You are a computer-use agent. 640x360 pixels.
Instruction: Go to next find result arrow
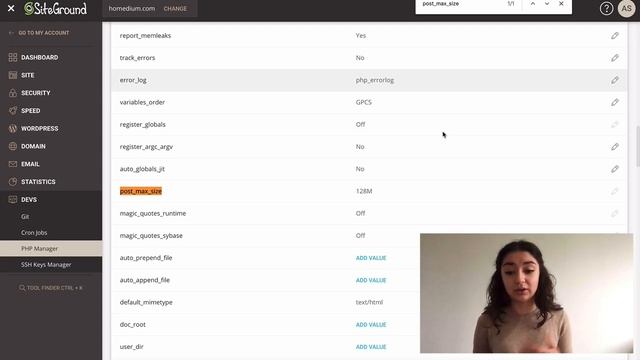click(547, 4)
